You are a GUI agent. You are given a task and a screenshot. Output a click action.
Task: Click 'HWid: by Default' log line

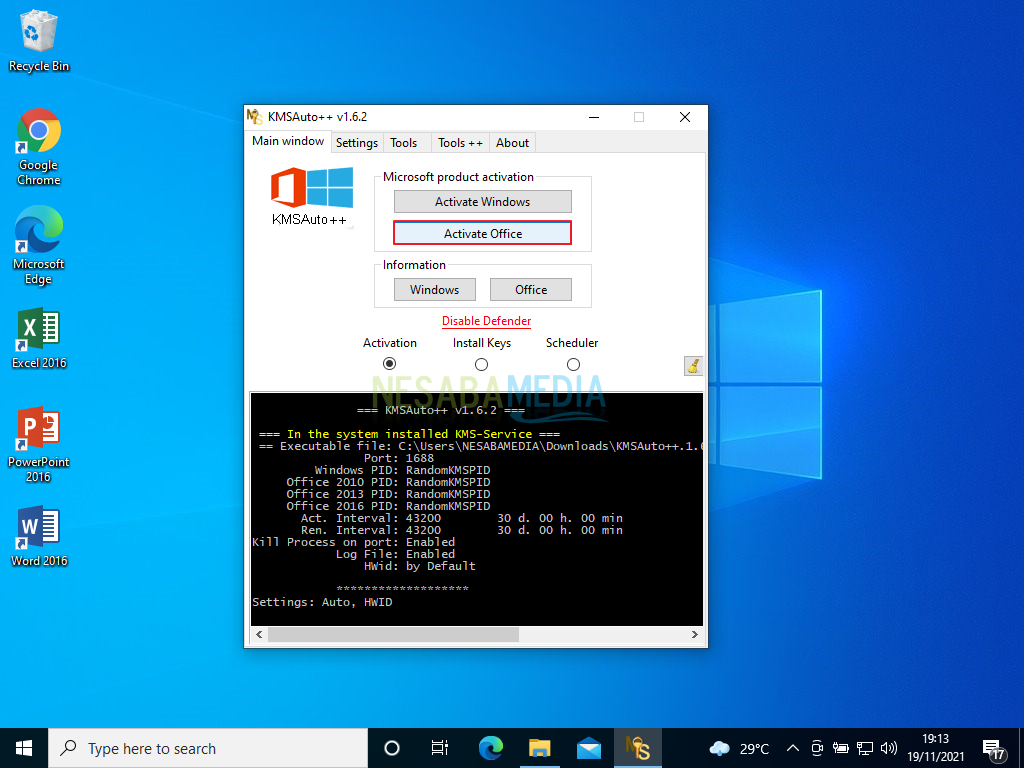(419, 566)
